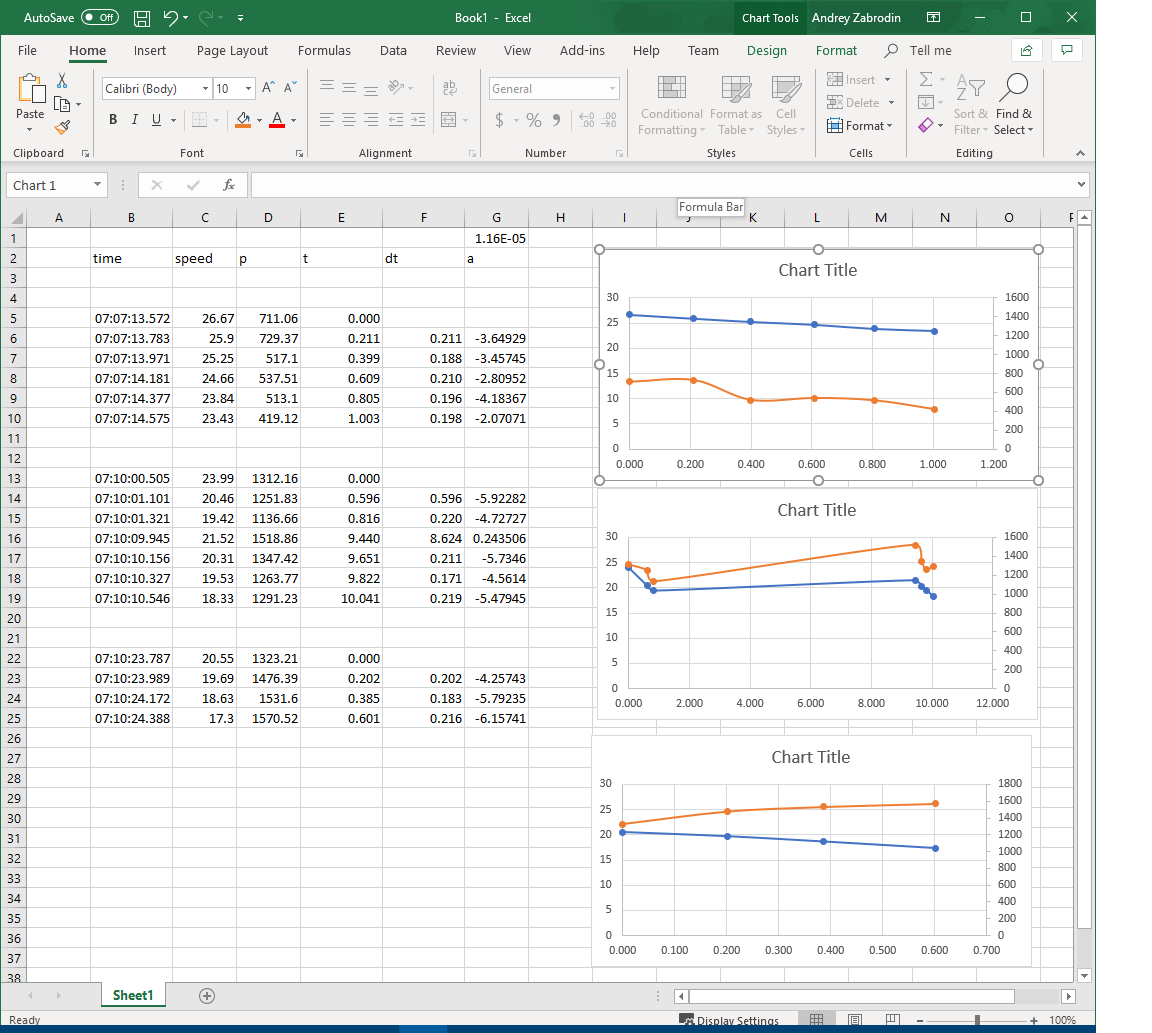This screenshot has height=1033, width=1152.
Task: Click the Cut scissors icon
Action: click(x=62, y=80)
